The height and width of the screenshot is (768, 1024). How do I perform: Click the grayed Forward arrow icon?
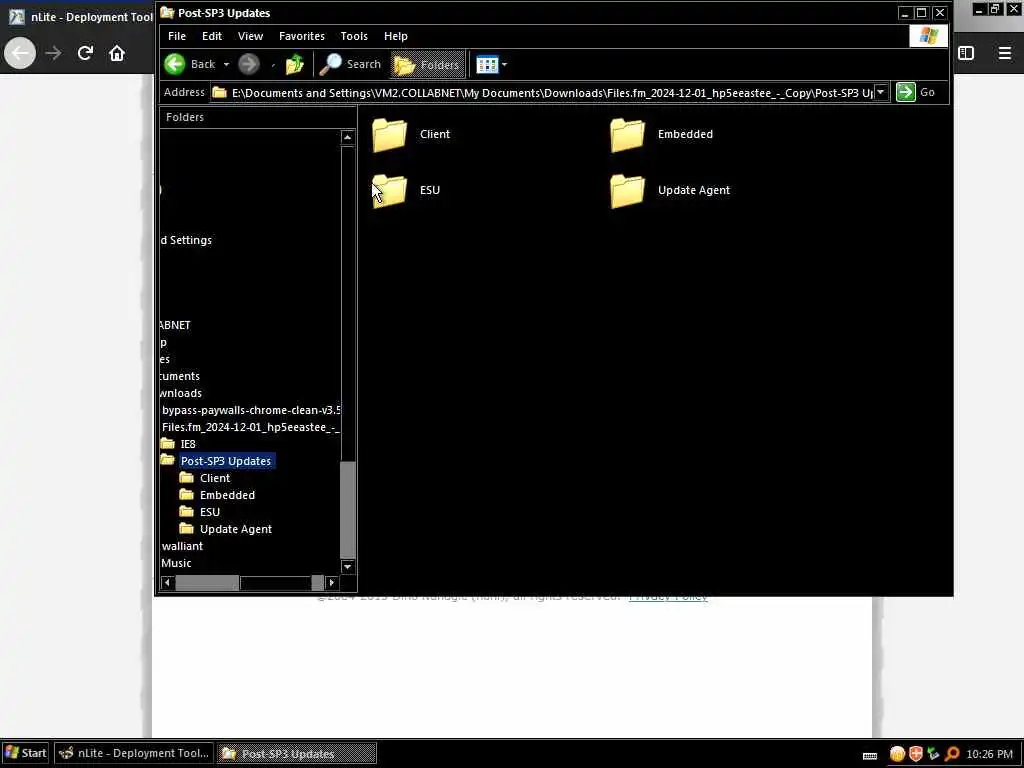tap(249, 64)
